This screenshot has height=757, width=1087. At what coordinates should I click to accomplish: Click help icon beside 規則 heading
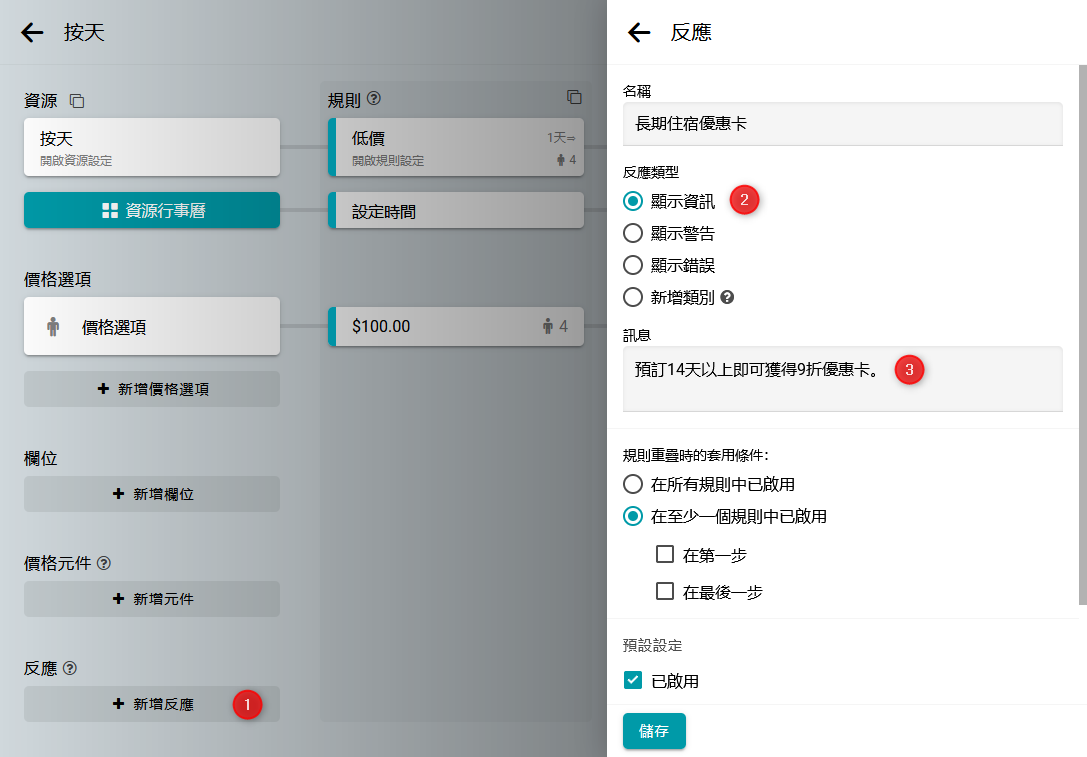coord(375,99)
